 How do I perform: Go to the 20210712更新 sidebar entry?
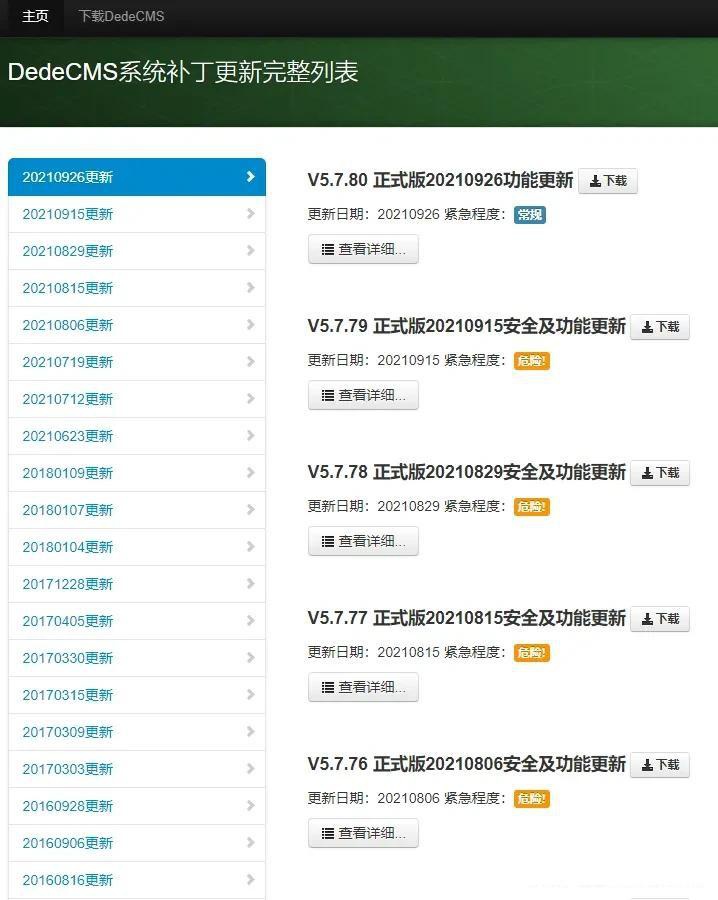pos(137,399)
